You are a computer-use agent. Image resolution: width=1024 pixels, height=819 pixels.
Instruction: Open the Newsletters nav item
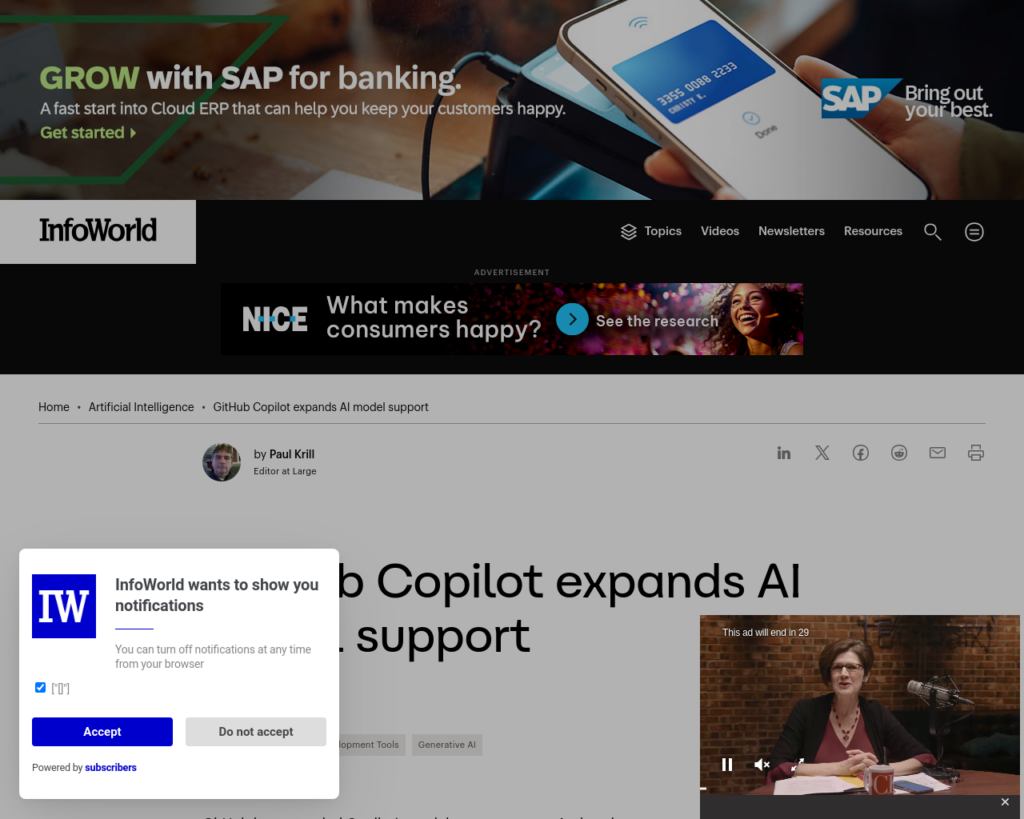pos(792,231)
